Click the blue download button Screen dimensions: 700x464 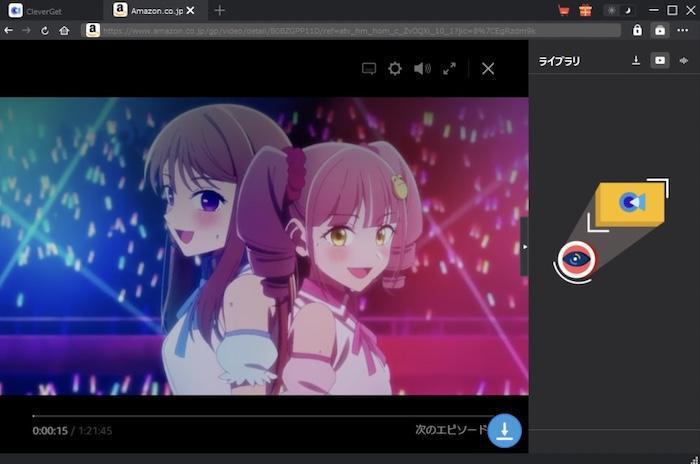[504, 431]
